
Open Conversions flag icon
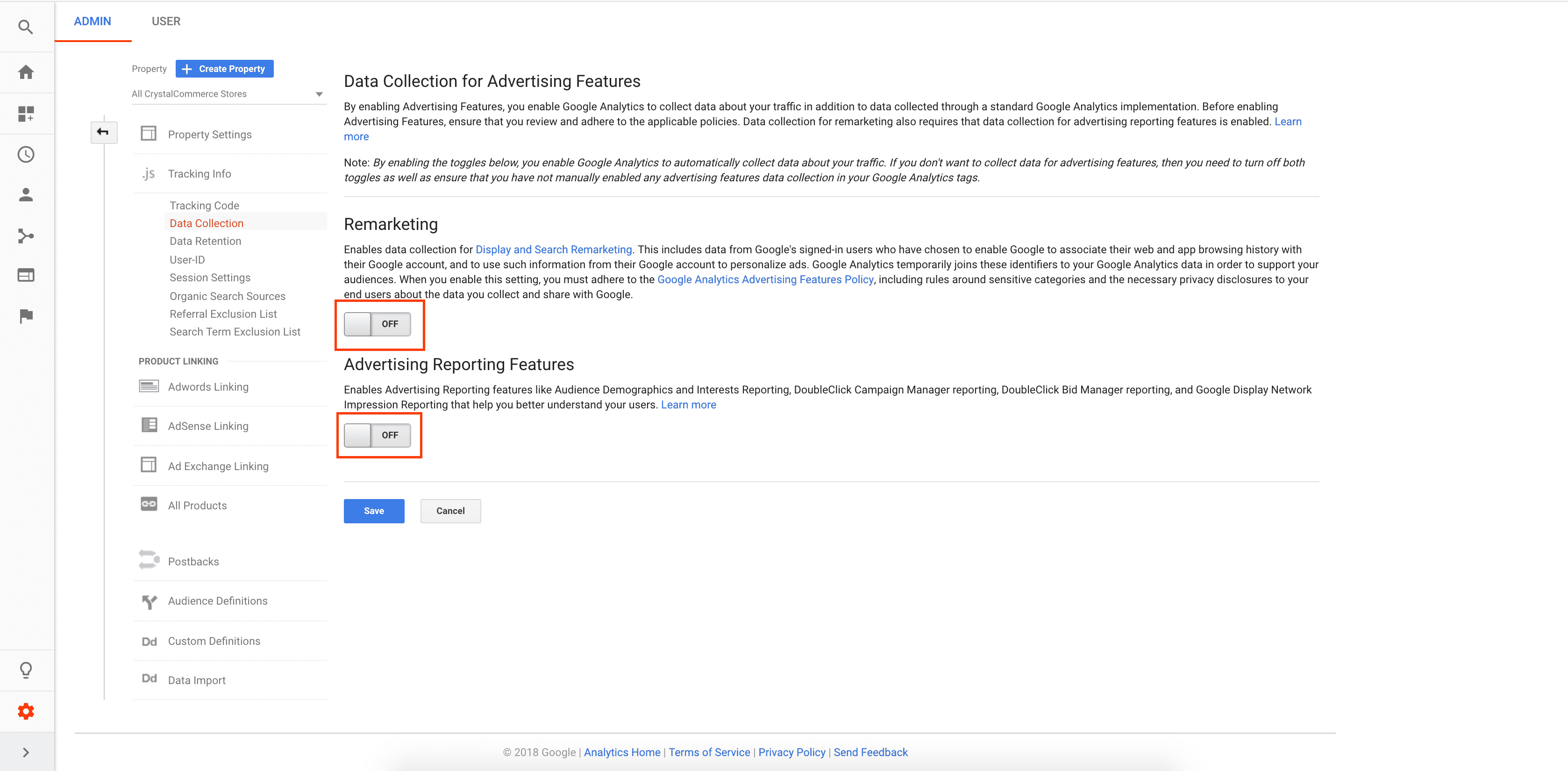click(26, 316)
